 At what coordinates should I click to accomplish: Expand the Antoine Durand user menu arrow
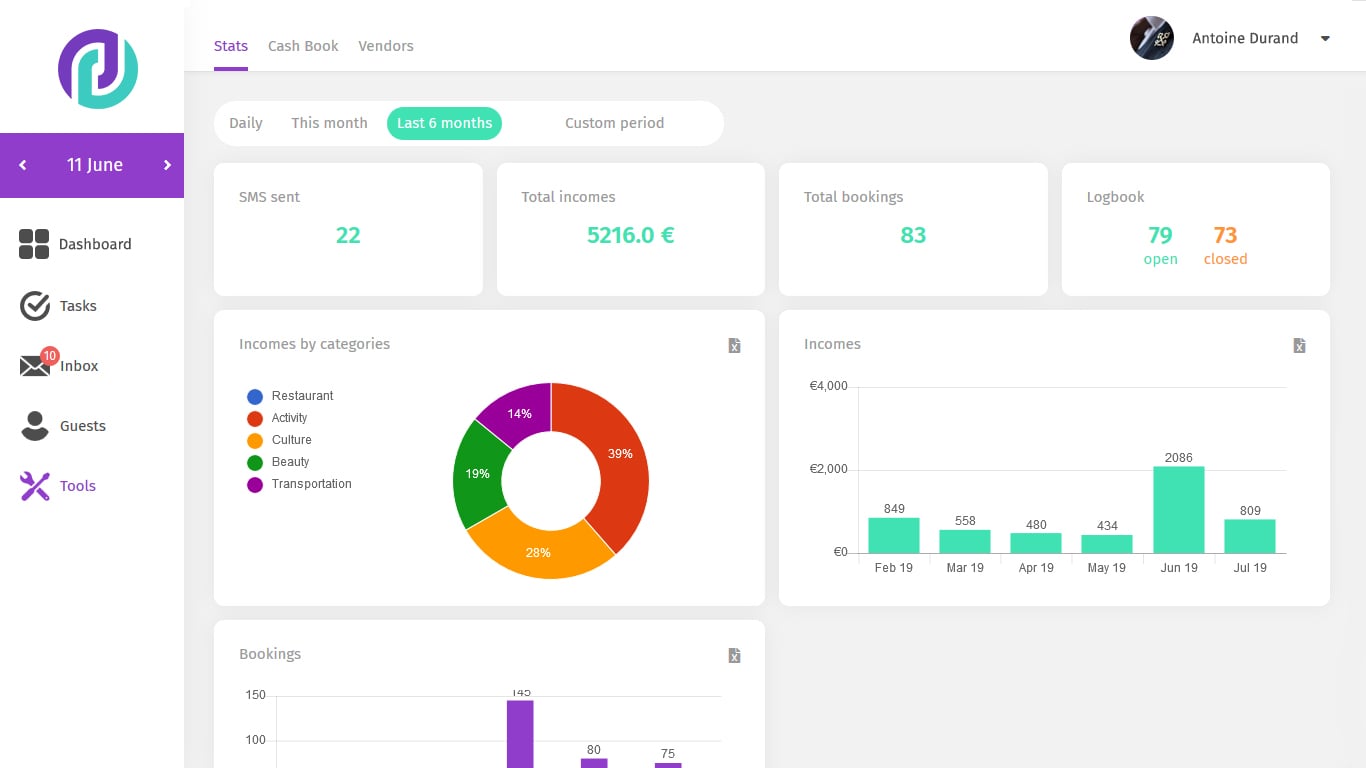pos(1325,39)
